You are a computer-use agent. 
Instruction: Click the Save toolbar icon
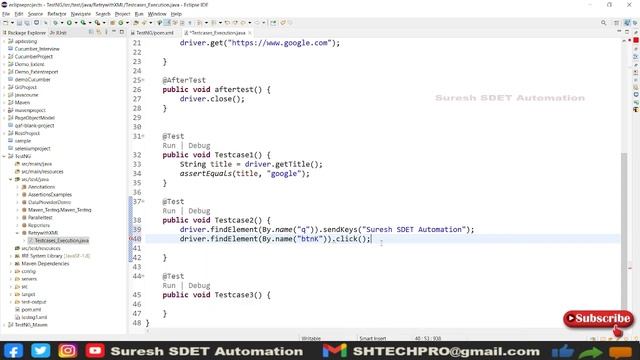pos(19,23)
